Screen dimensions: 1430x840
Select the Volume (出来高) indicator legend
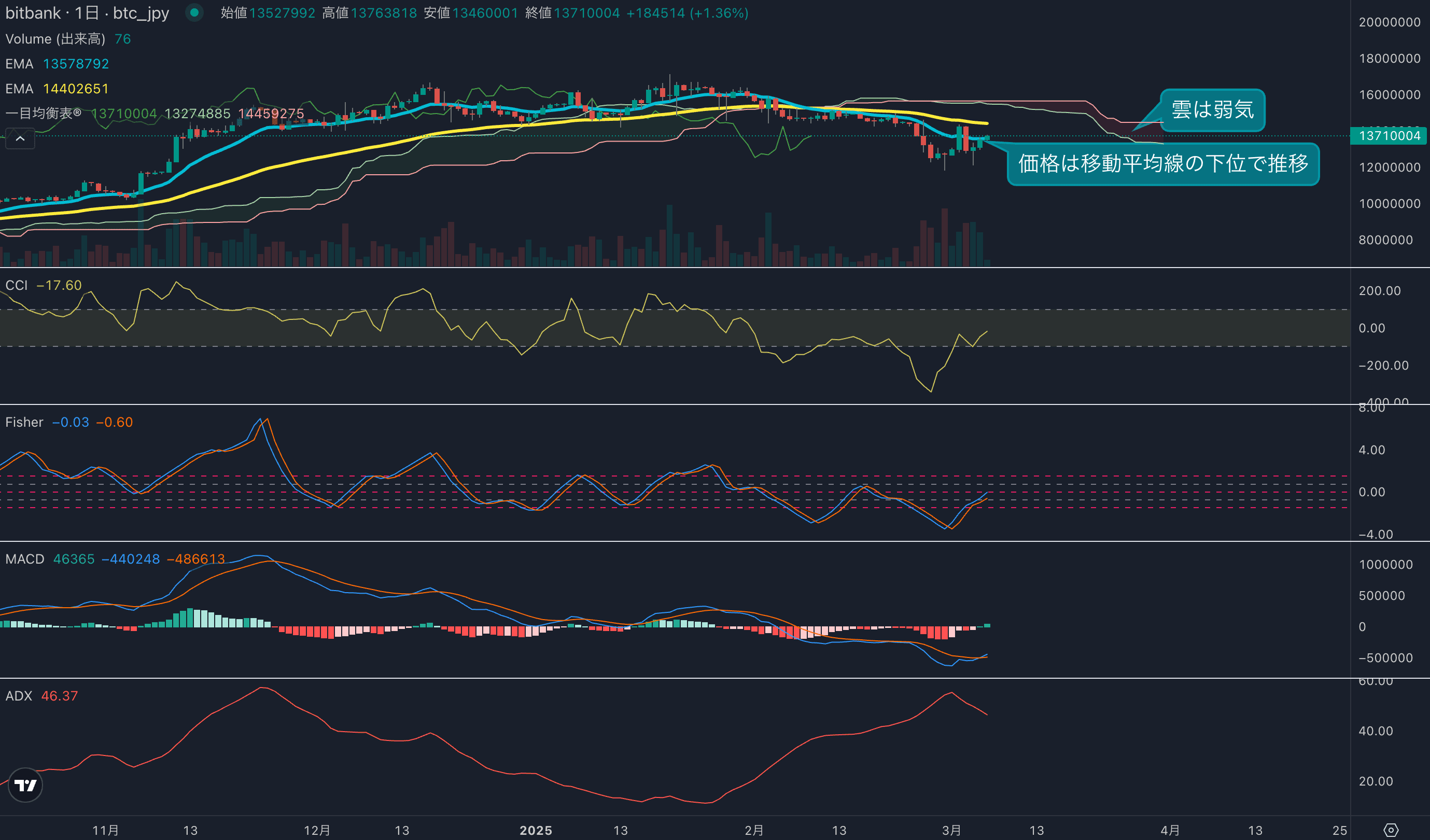55,38
